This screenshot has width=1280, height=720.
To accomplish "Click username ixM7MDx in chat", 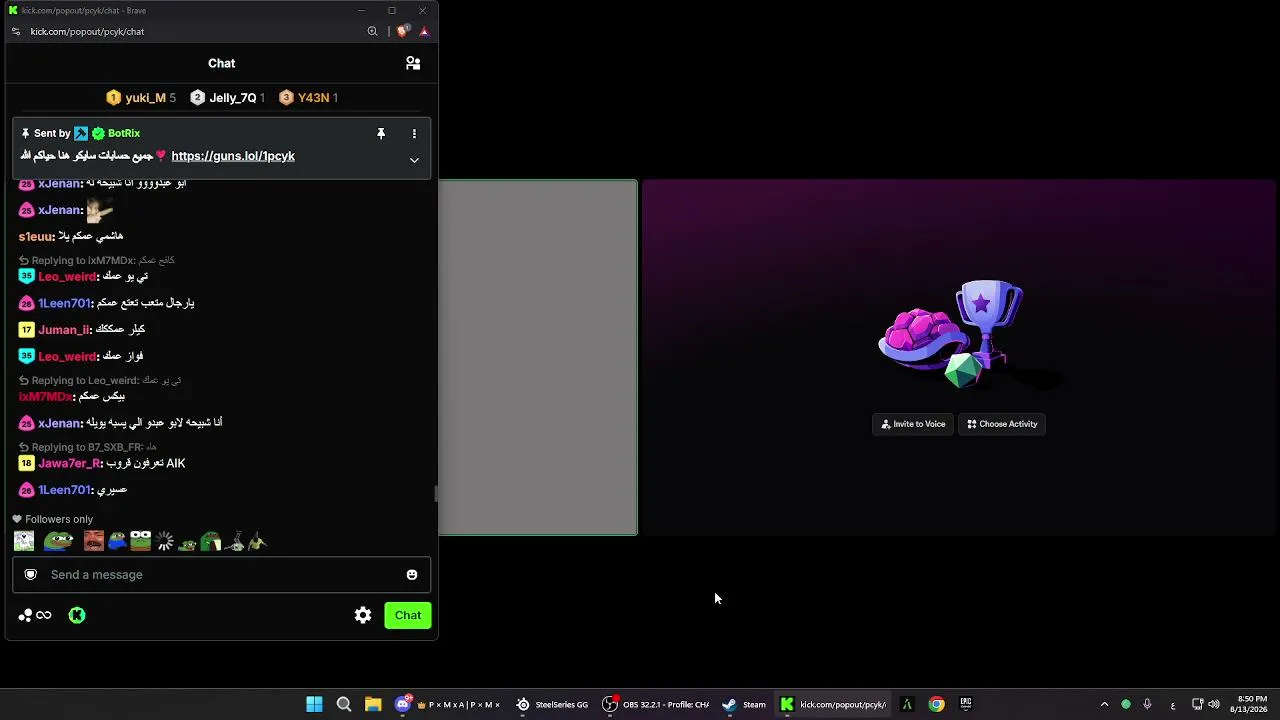I will tap(45, 397).
